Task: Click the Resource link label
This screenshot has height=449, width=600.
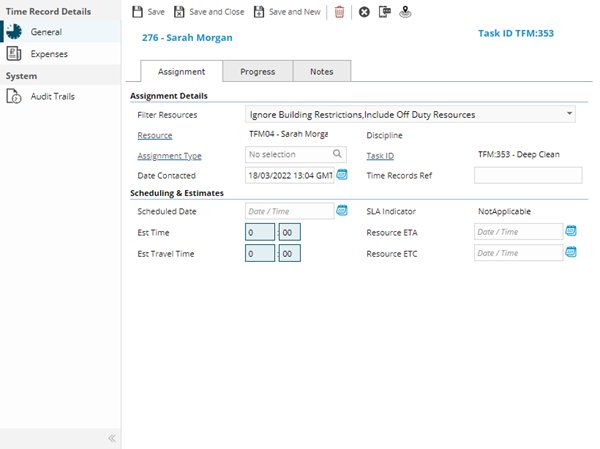Action: (x=155, y=135)
